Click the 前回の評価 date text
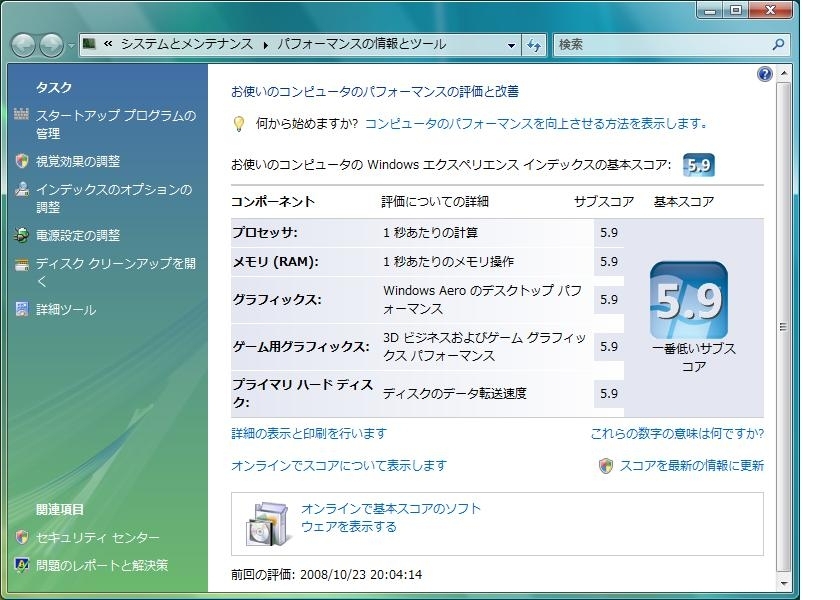Viewport: 840px width, 600px height. point(326,574)
